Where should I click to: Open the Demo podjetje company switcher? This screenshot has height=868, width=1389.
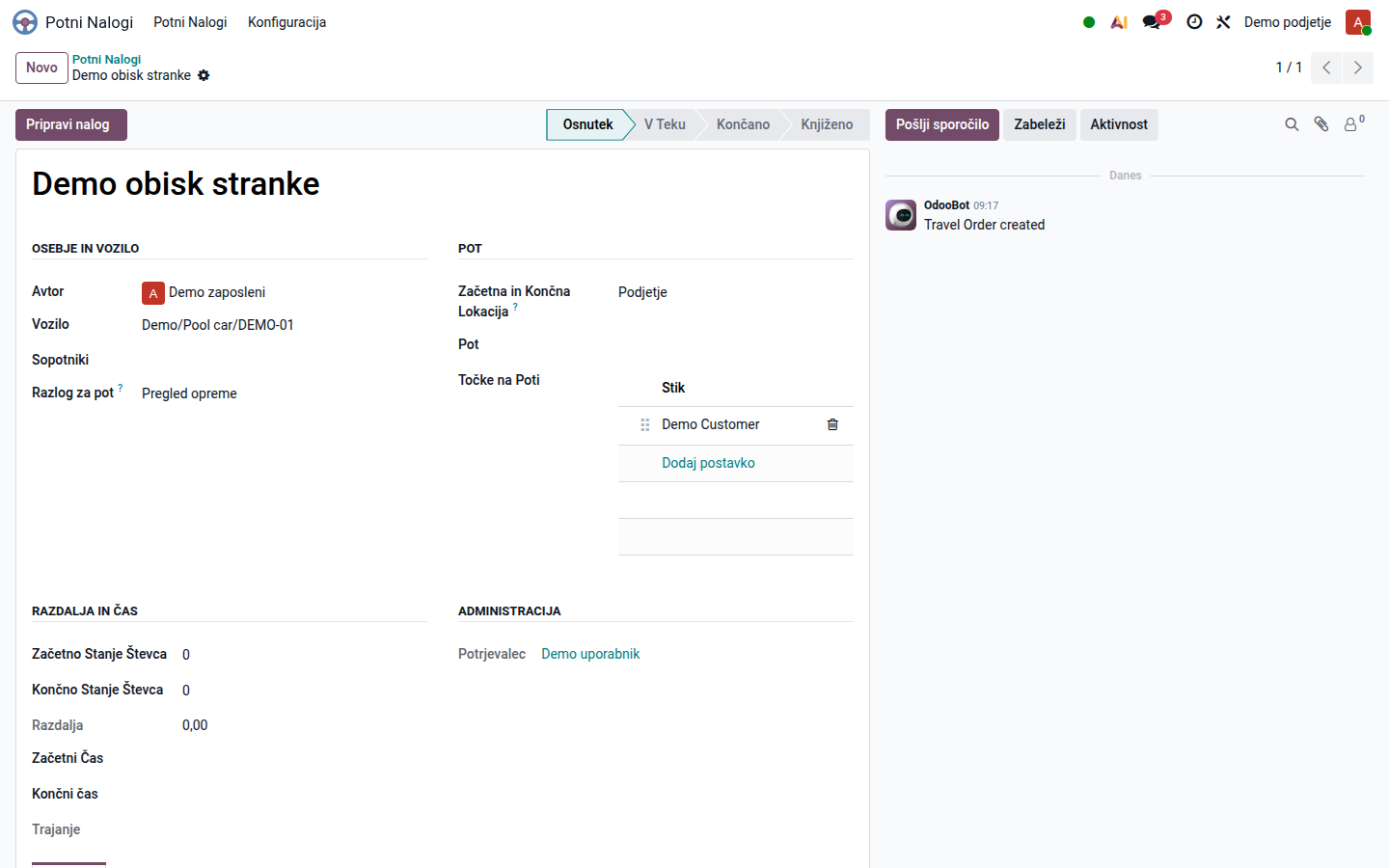1287,22
